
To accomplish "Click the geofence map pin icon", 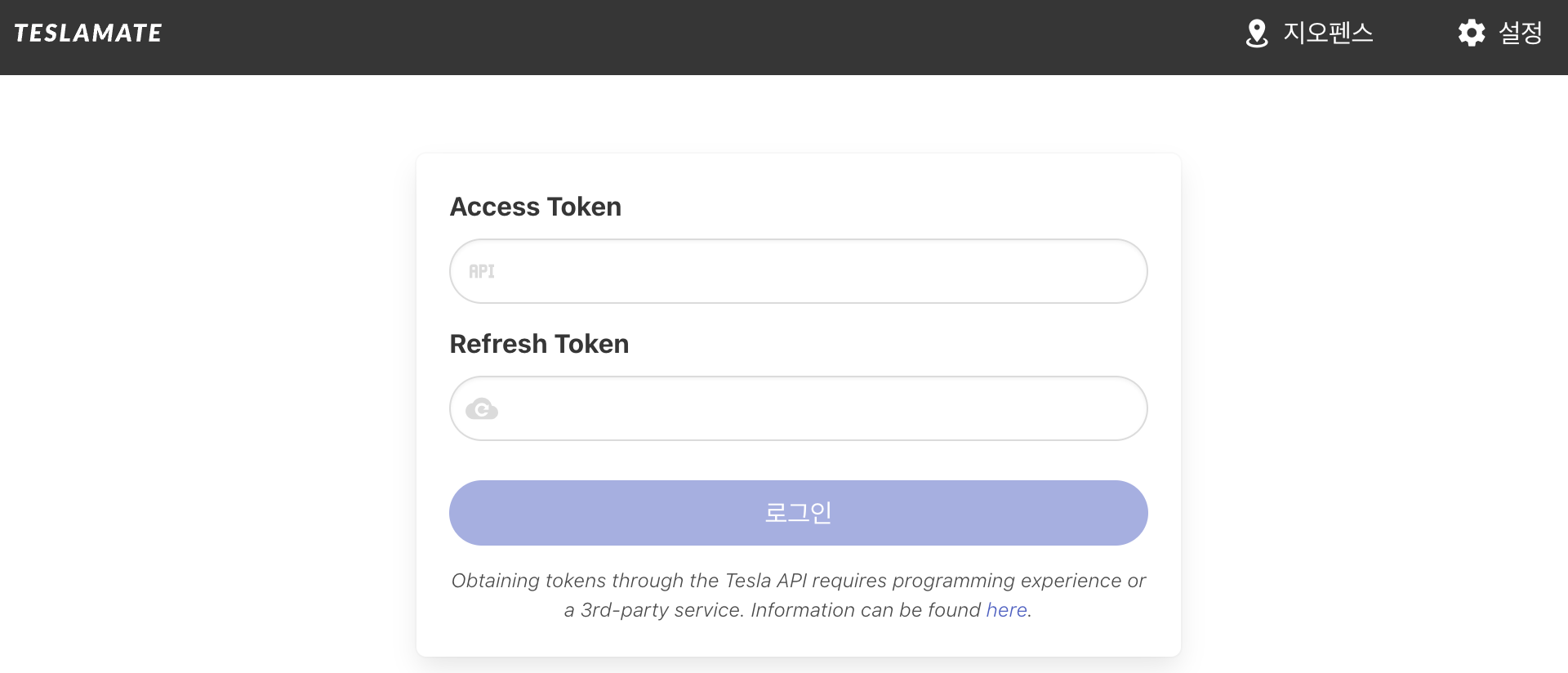I will pos(1257,33).
